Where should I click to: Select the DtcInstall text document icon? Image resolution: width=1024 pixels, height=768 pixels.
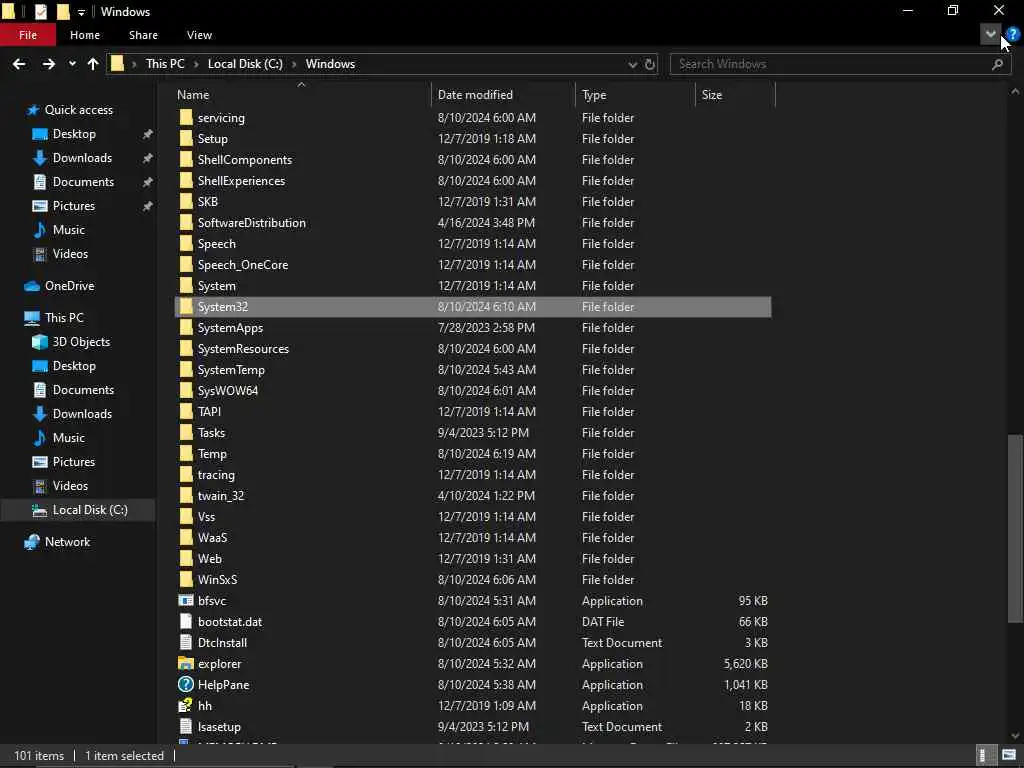(x=186, y=643)
